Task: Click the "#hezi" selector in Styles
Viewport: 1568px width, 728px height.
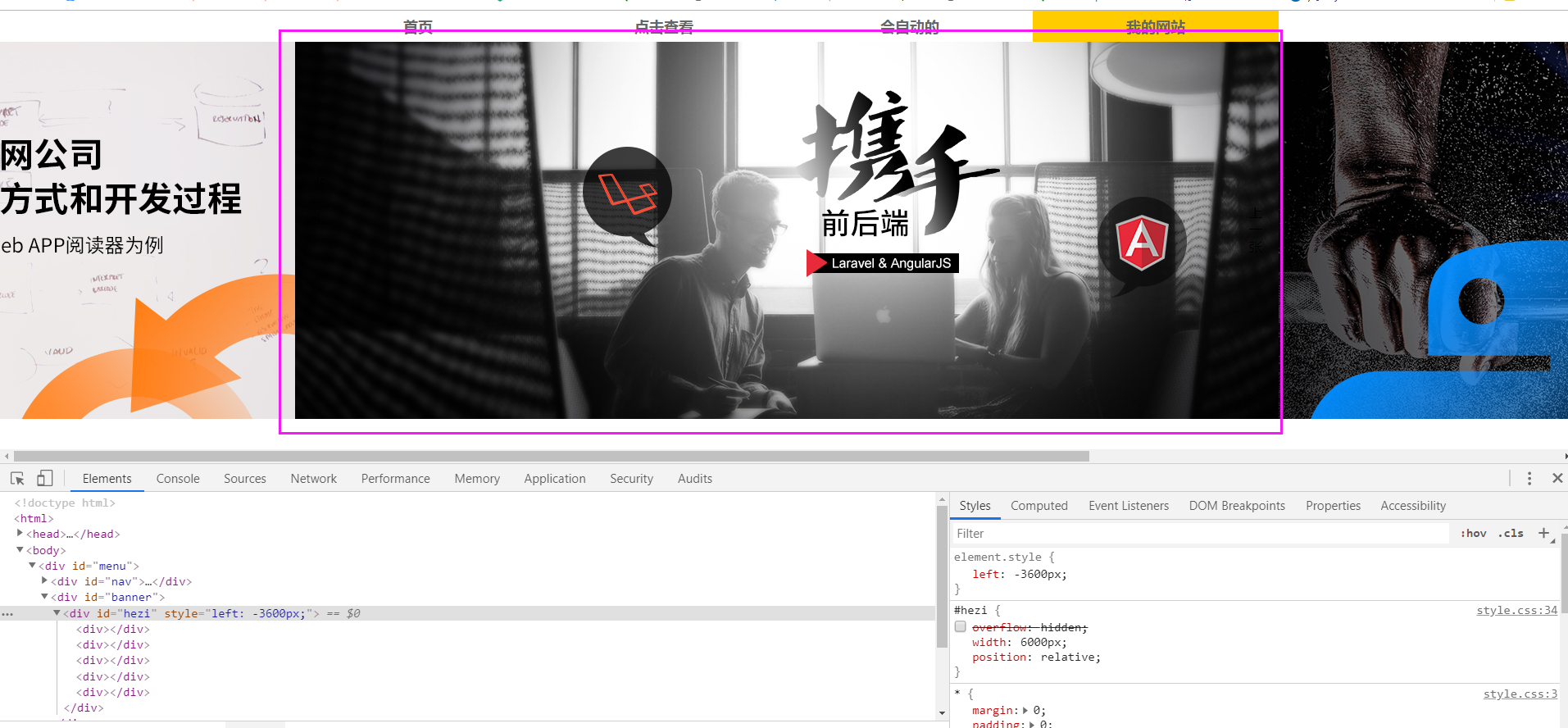Action: pyautogui.click(x=970, y=611)
